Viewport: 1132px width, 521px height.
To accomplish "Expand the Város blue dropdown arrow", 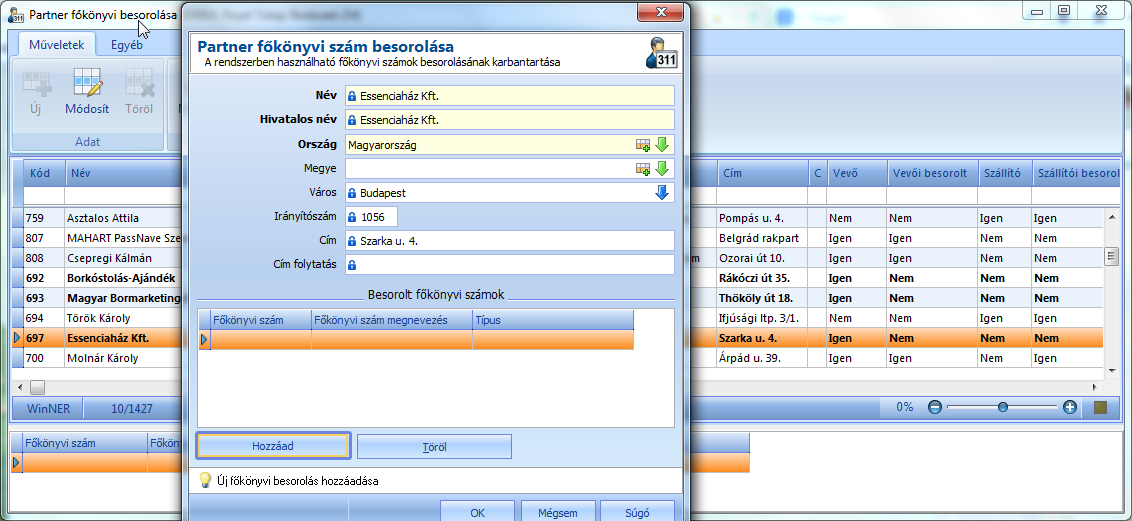I will tap(662, 193).
